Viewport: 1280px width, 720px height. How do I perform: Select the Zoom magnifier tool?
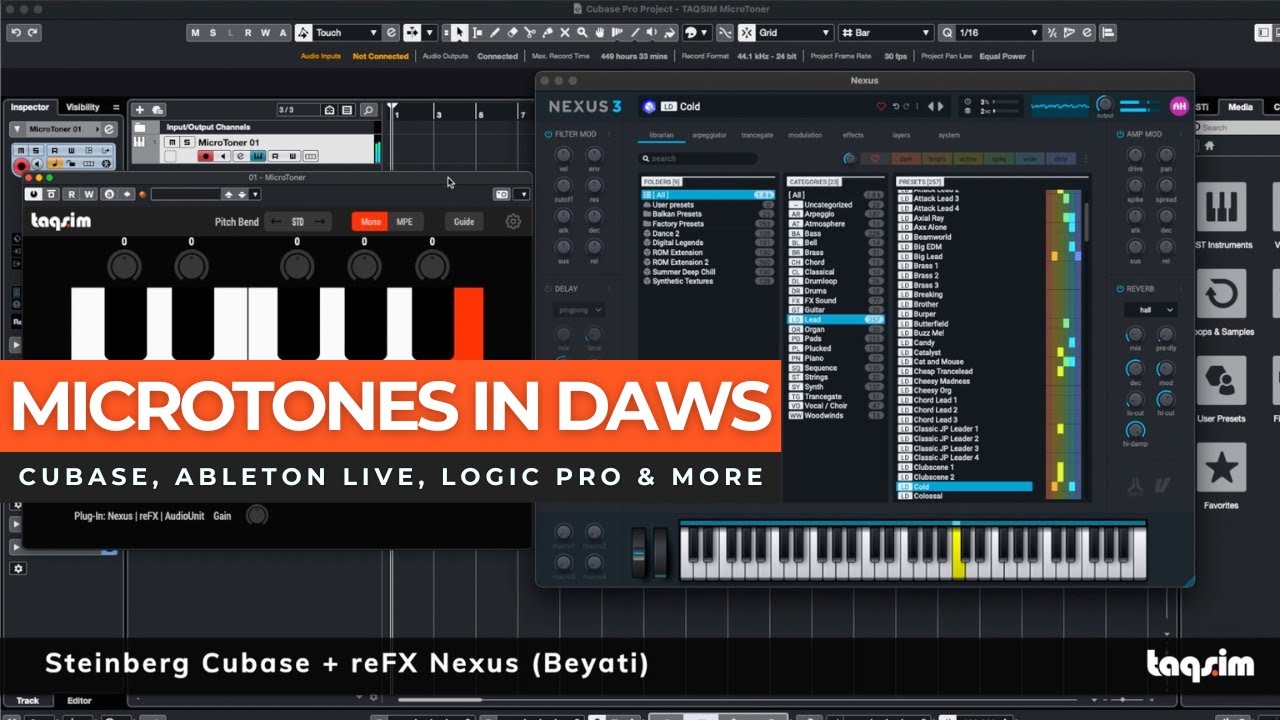(x=584, y=33)
